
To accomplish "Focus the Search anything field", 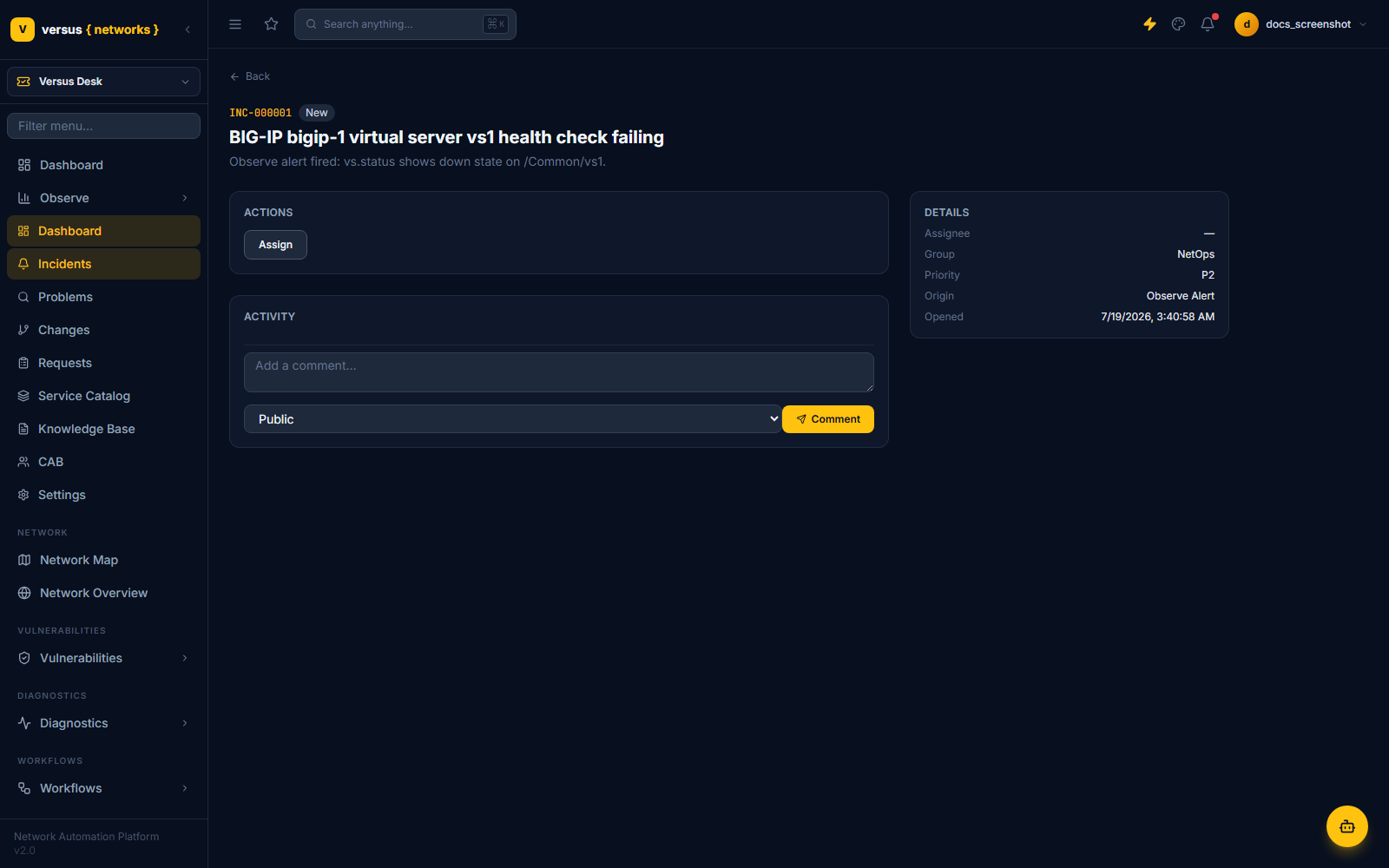I will click(405, 24).
